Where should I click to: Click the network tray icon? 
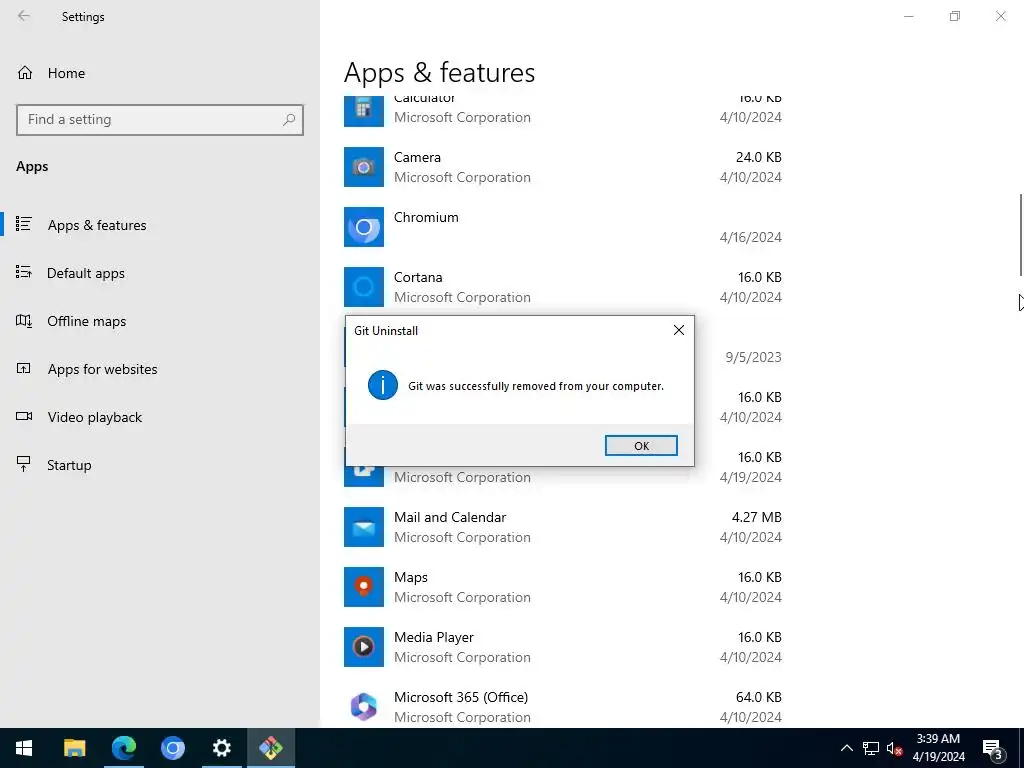(x=871, y=748)
